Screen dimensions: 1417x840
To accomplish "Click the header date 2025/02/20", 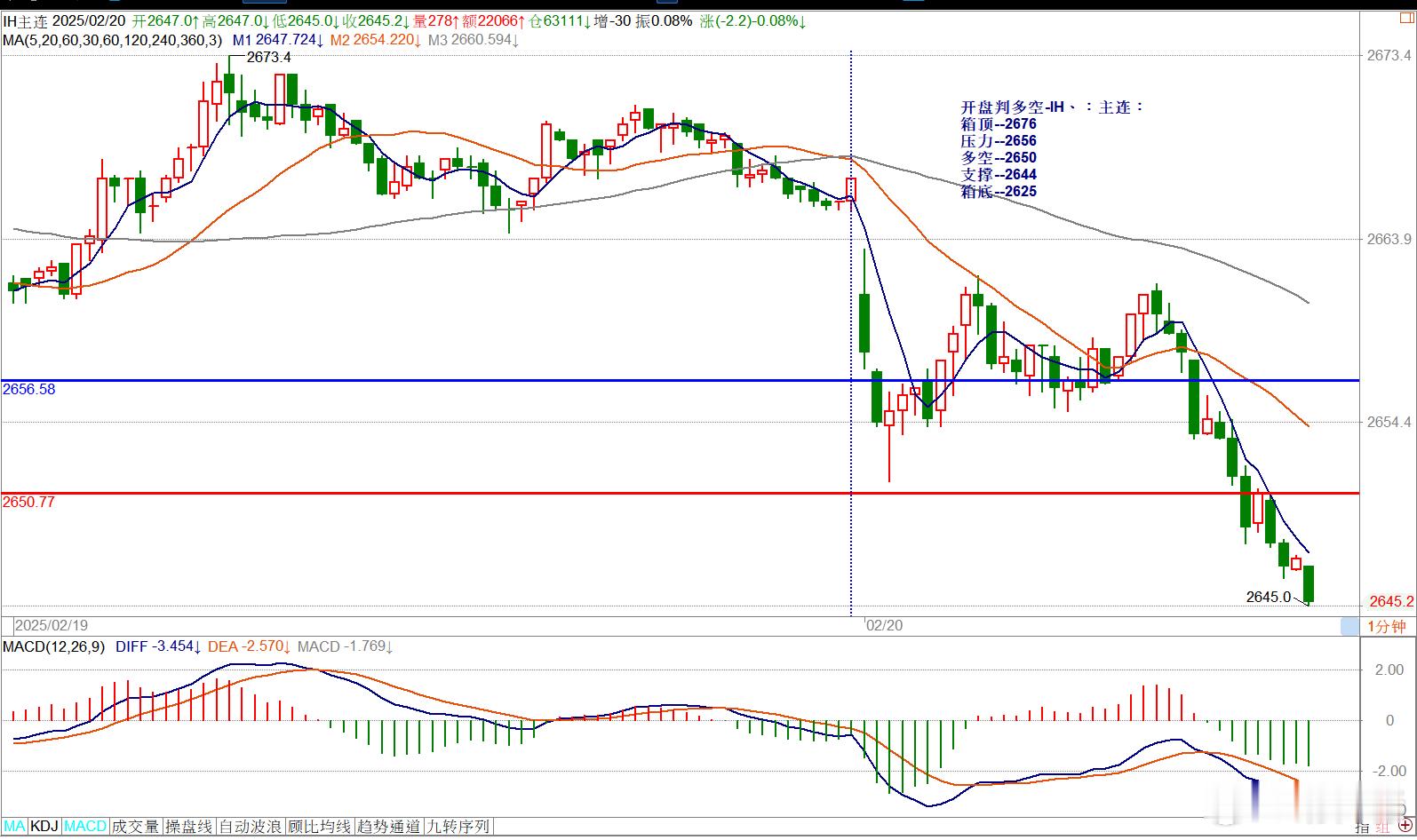I will tap(88, 21).
